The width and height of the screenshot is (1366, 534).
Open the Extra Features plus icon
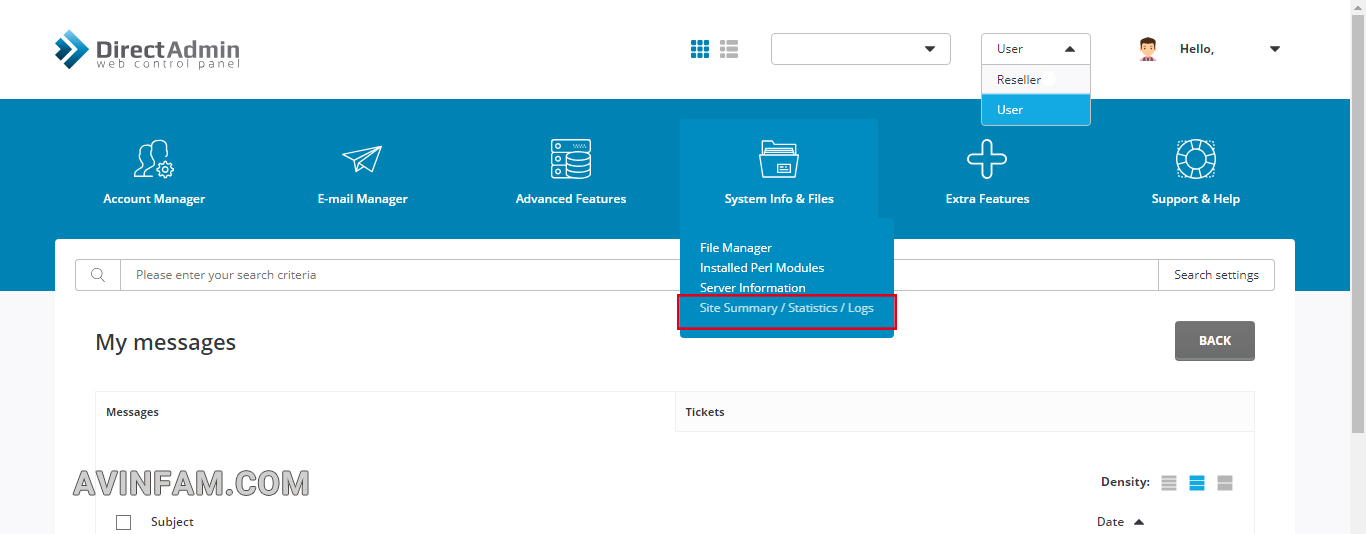987,159
